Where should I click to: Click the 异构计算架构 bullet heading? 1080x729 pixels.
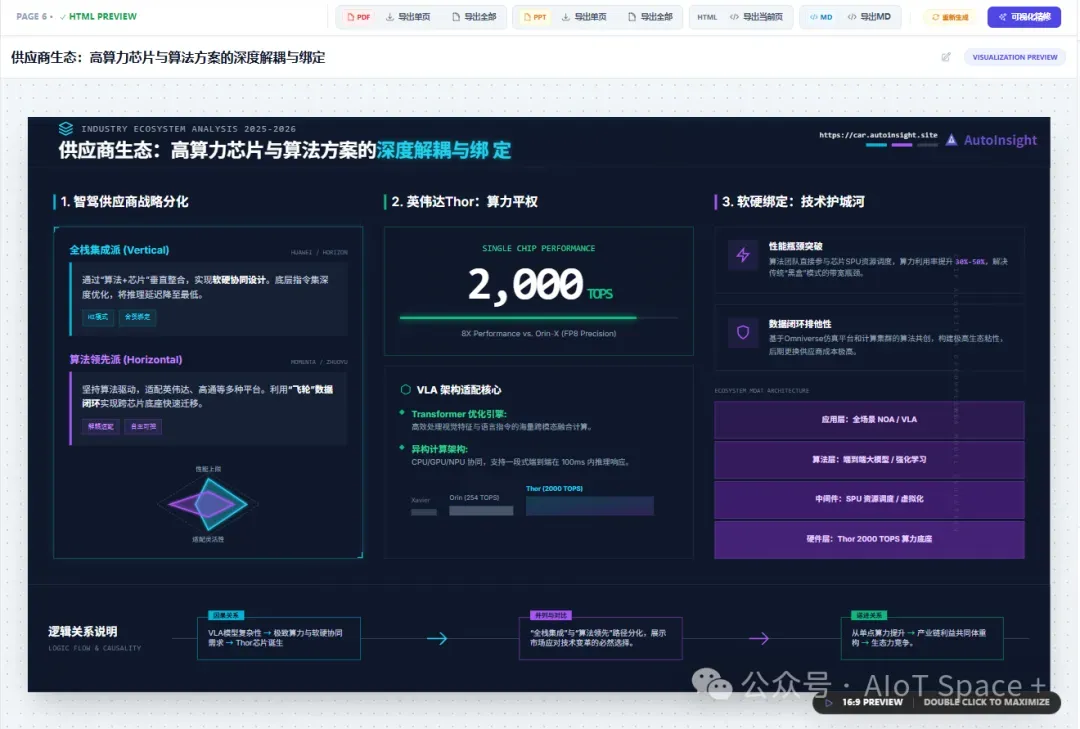[x=439, y=449]
